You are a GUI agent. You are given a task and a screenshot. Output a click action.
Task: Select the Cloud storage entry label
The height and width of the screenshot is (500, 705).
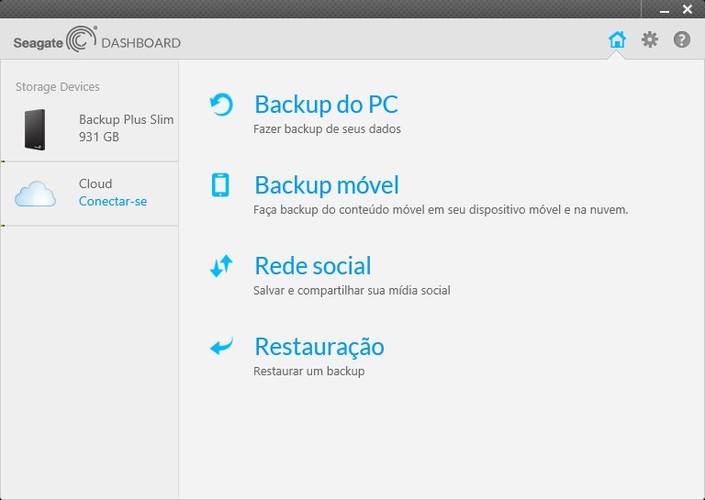click(95, 183)
